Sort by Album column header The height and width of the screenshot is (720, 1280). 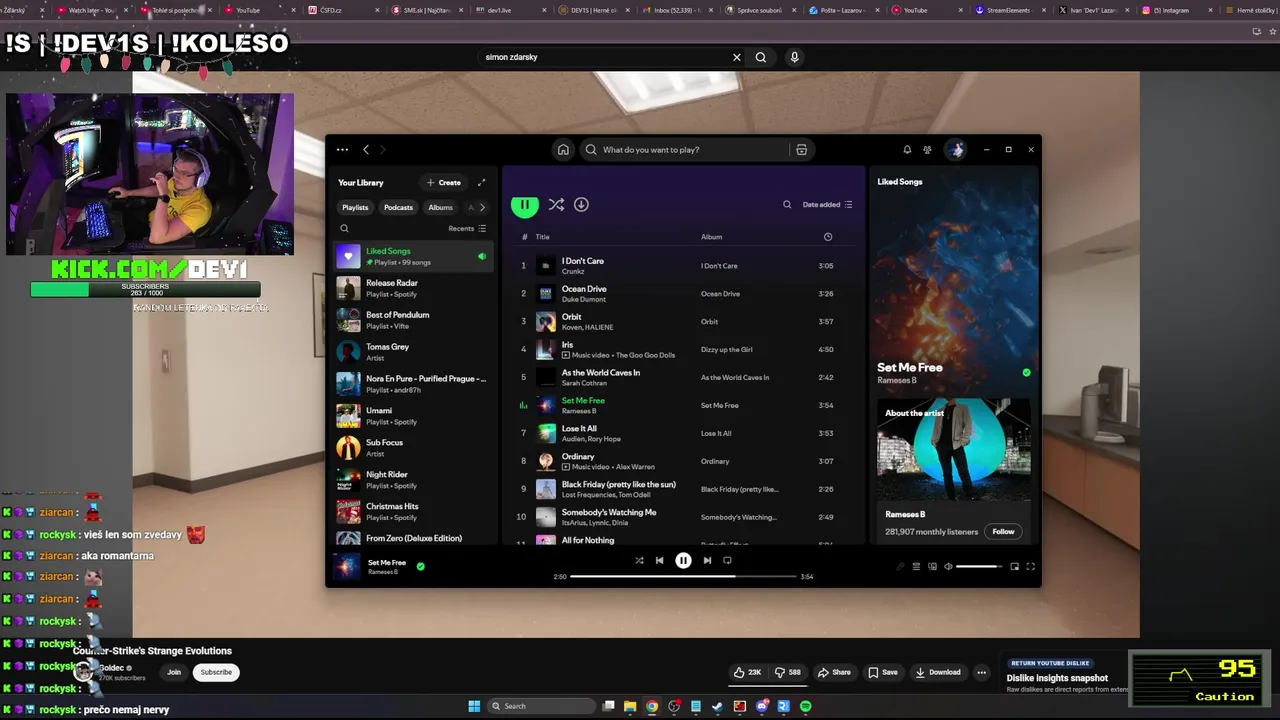click(711, 237)
